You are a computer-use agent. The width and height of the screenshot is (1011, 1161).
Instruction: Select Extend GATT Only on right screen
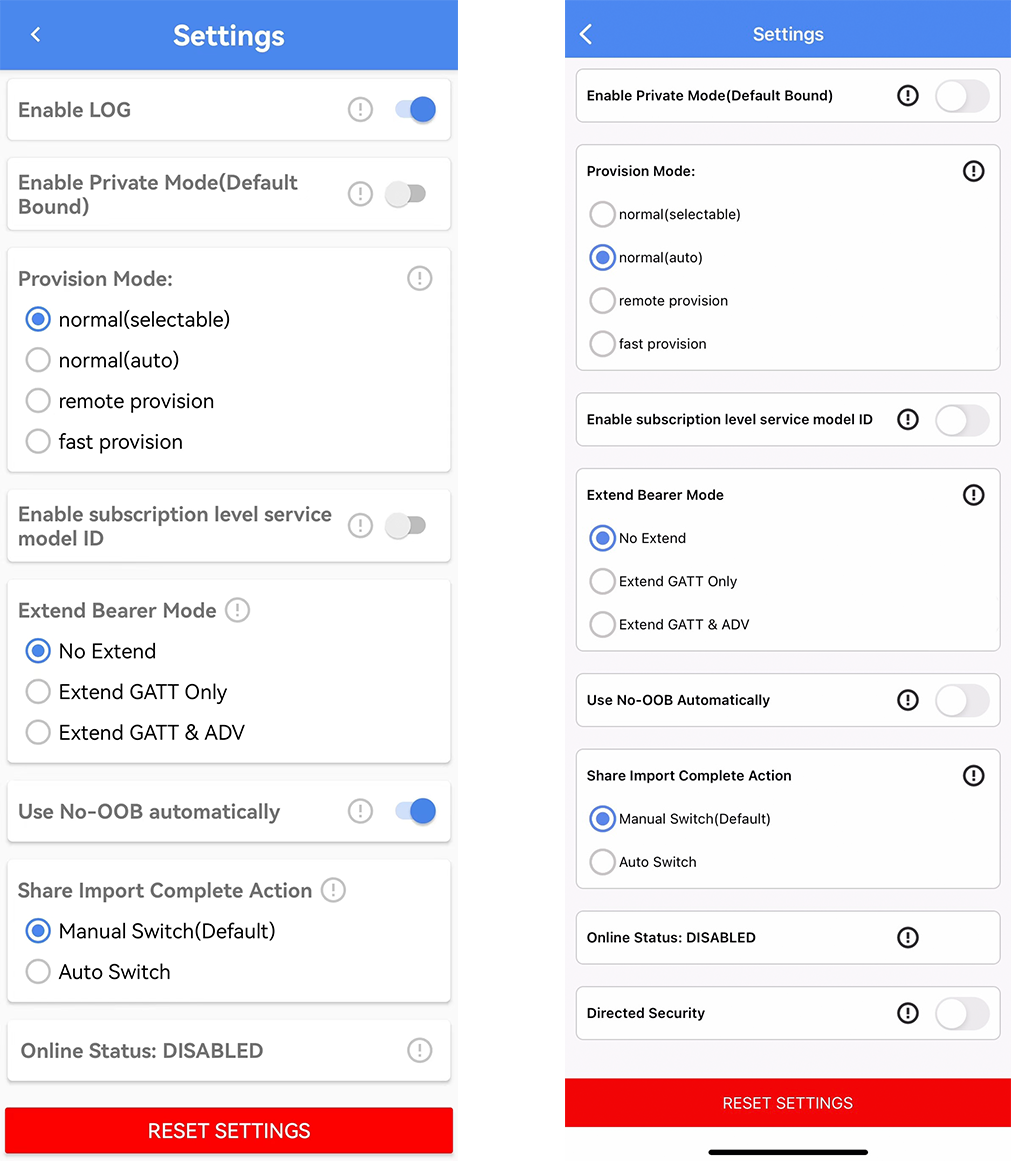point(602,581)
